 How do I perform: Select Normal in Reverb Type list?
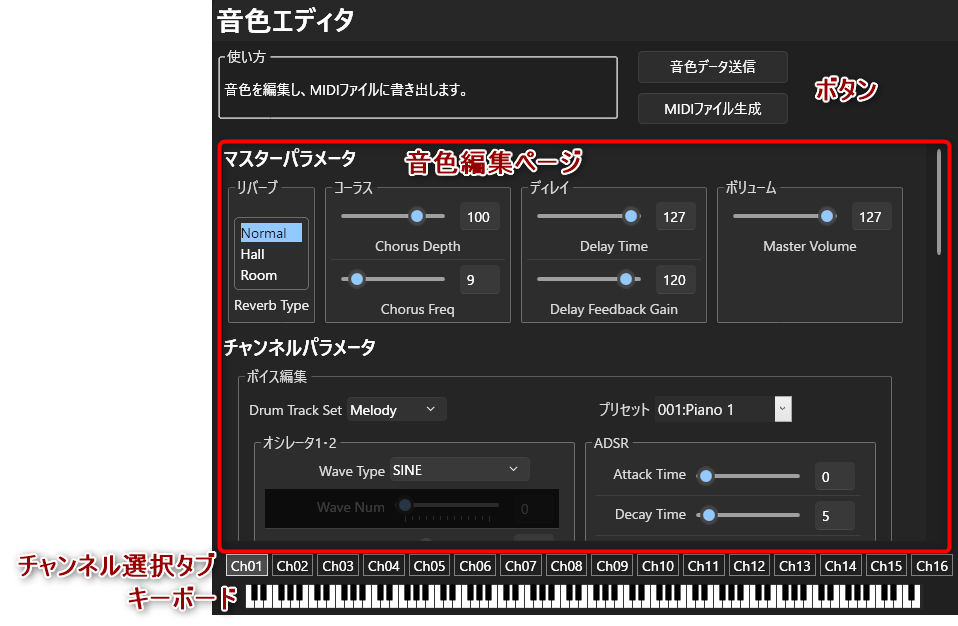pyautogui.click(x=271, y=233)
